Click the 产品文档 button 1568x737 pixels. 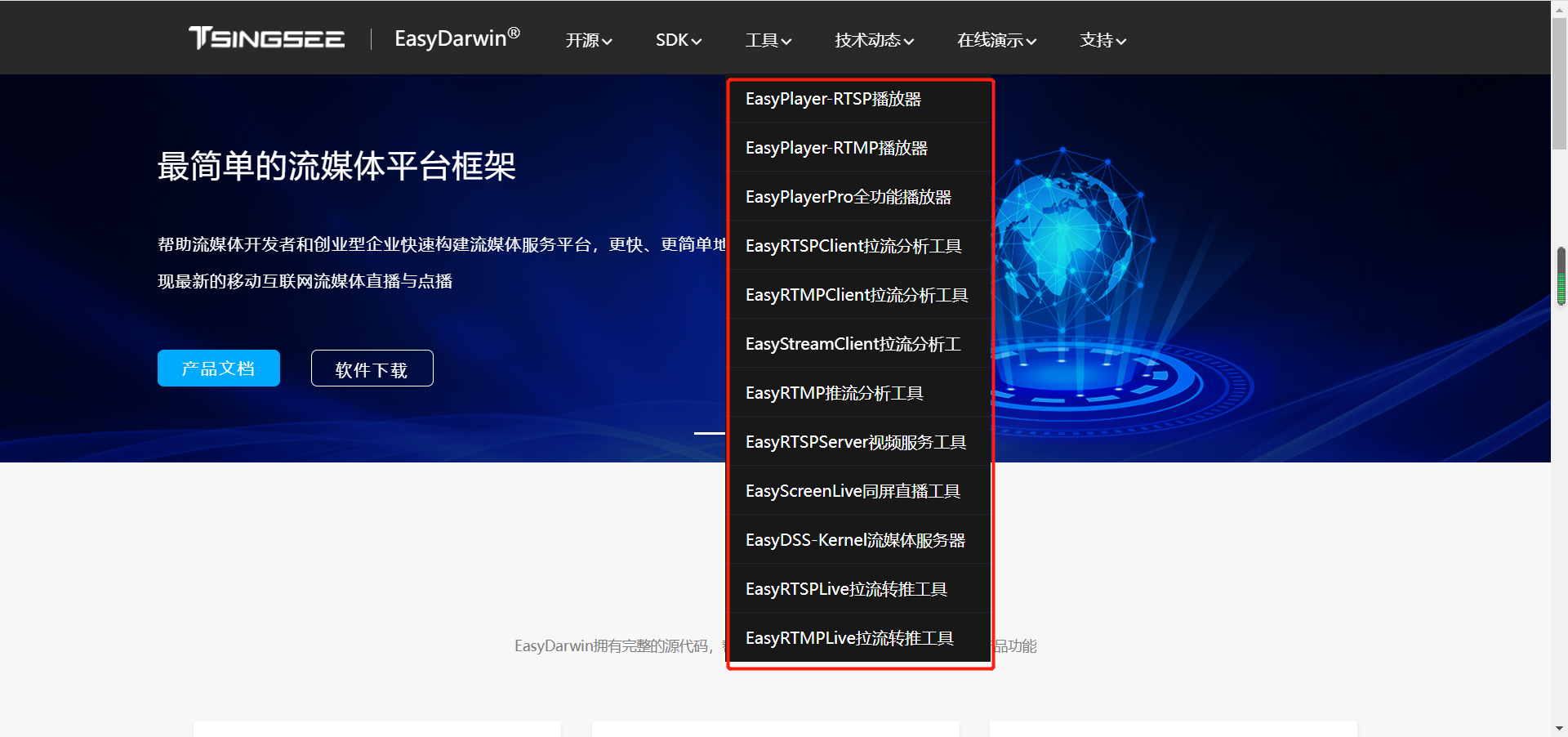[218, 368]
